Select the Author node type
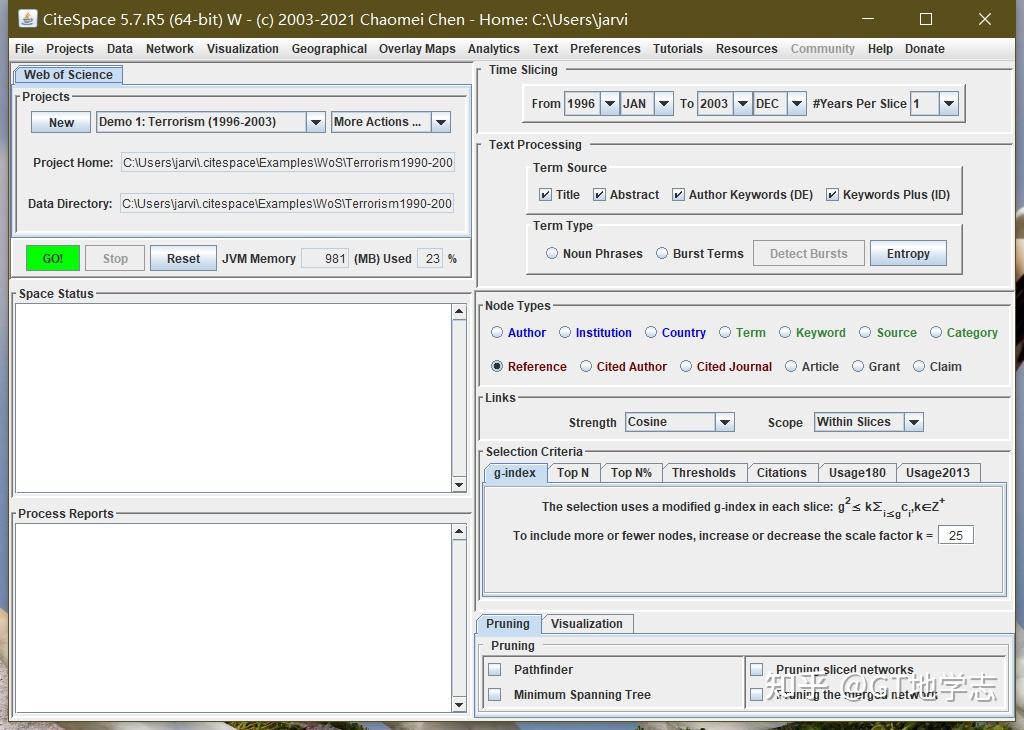 point(497,332)
